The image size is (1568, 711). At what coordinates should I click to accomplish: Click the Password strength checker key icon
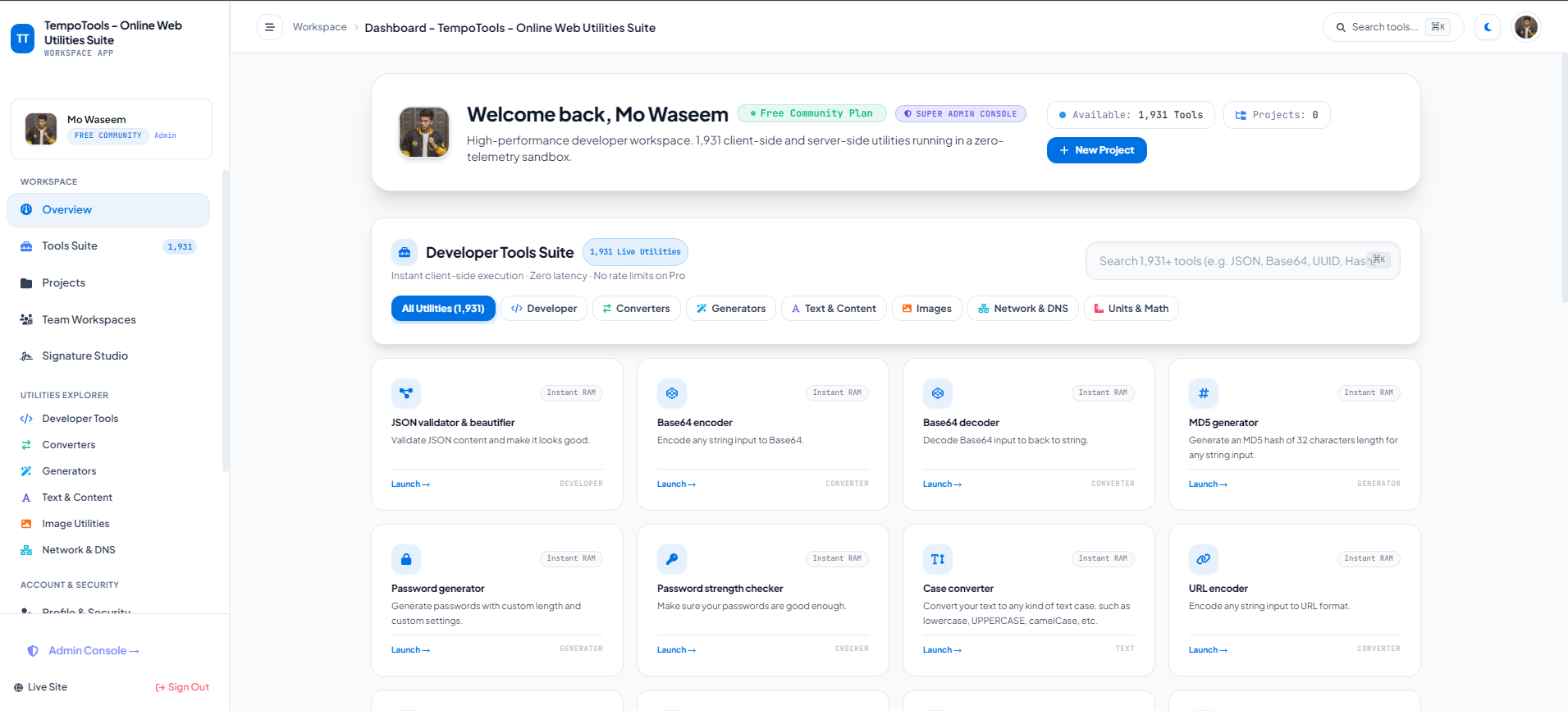point(672,559)
